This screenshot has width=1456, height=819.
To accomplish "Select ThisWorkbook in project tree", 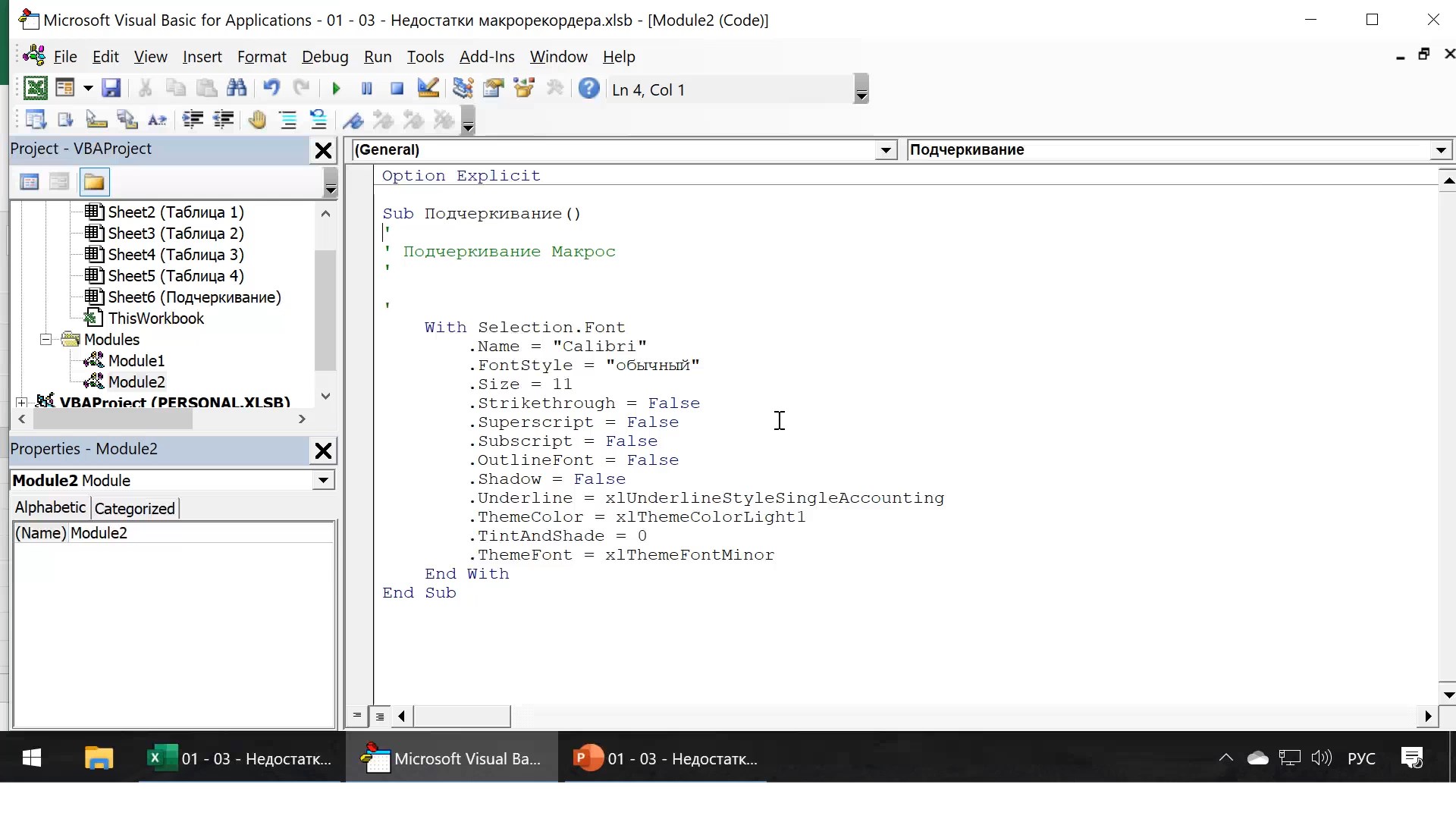I will point(155,318).
